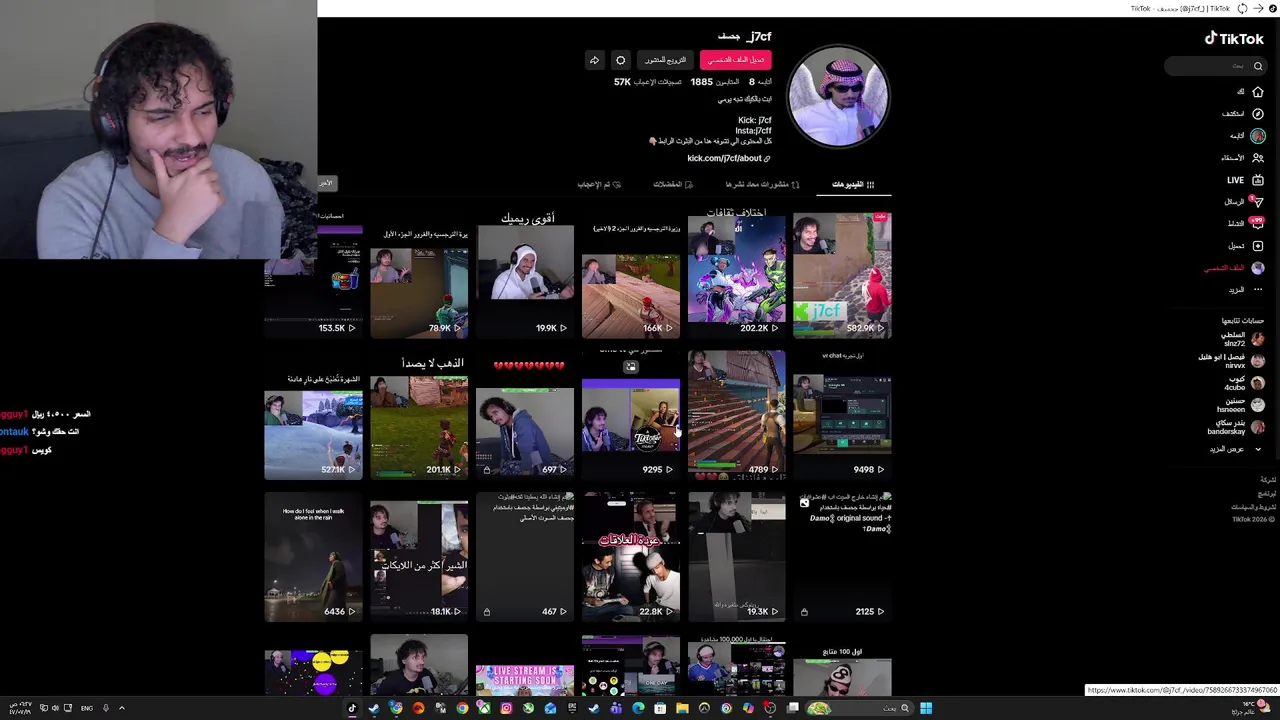Open video thumbnail with 467 views
1280x720 pixels.
point(525,557)
